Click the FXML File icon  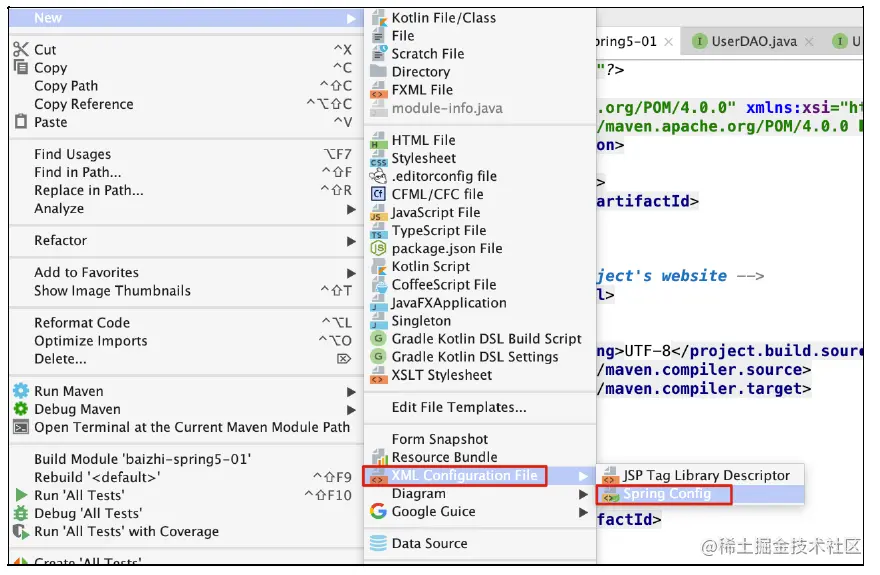[x=379, y=90]
